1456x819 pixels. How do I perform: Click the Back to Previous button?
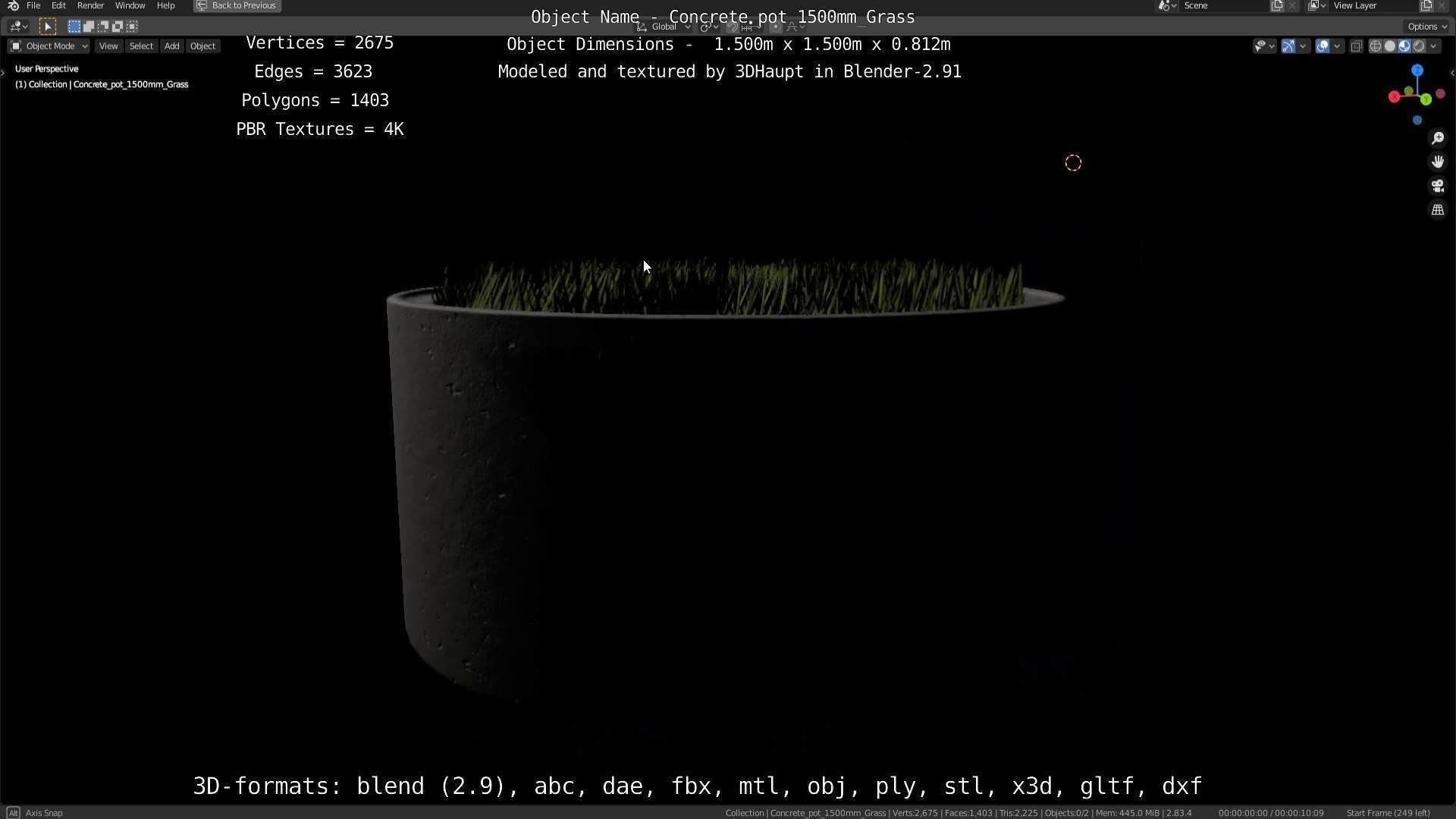point(237,5)
